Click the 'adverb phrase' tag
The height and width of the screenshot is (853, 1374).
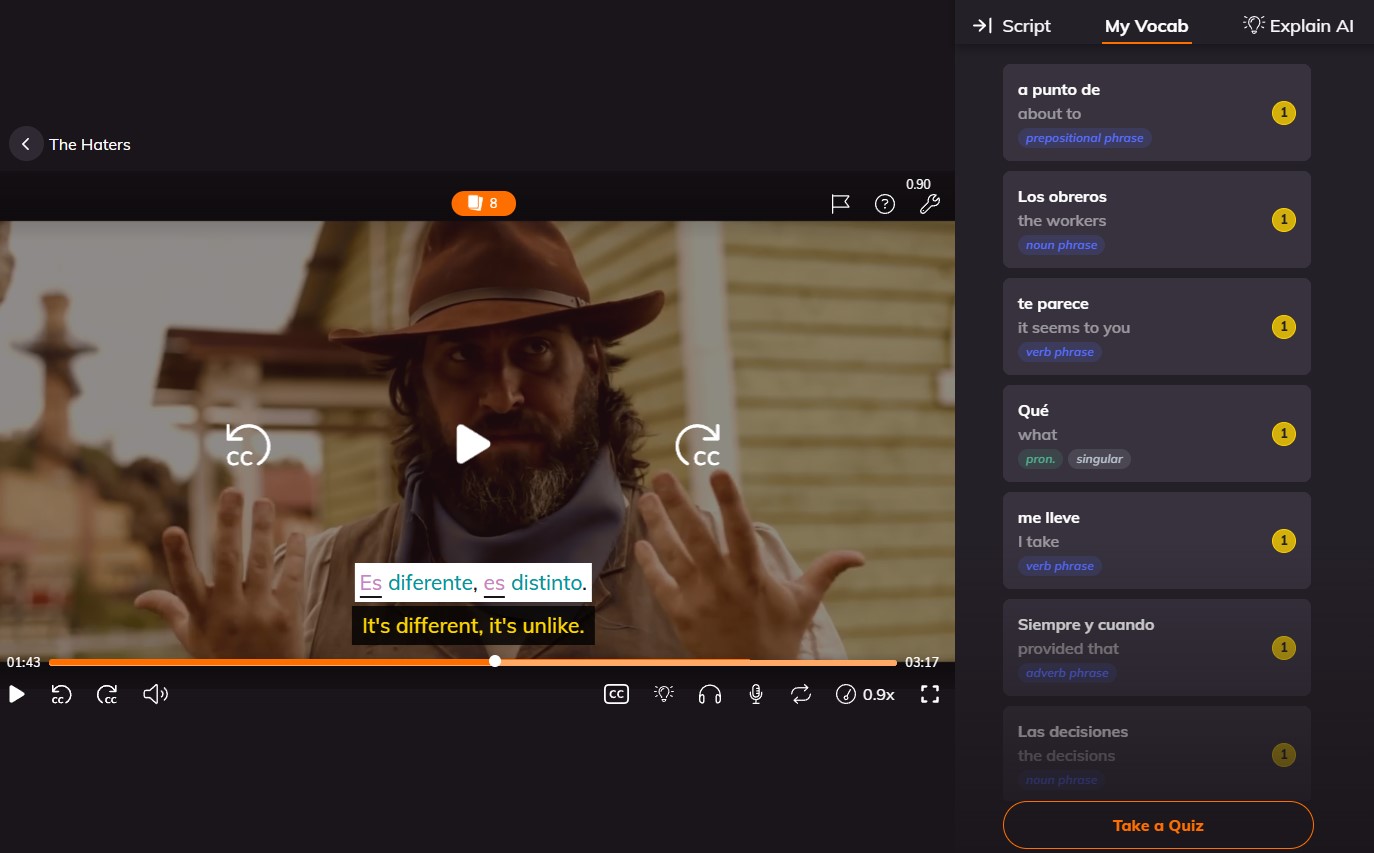tap(1067, 673)
